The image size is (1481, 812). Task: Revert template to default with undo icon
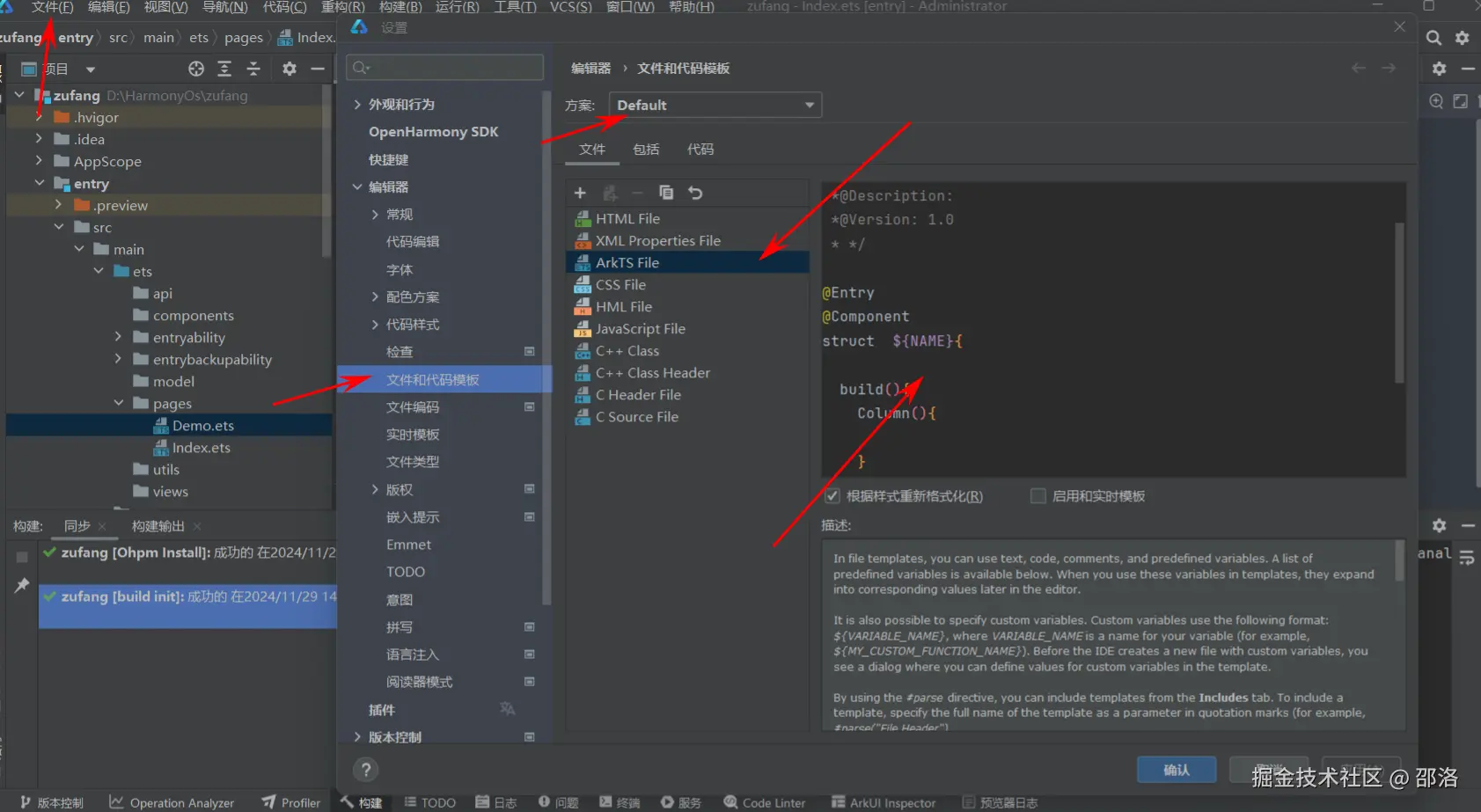[x=695, y=193]
